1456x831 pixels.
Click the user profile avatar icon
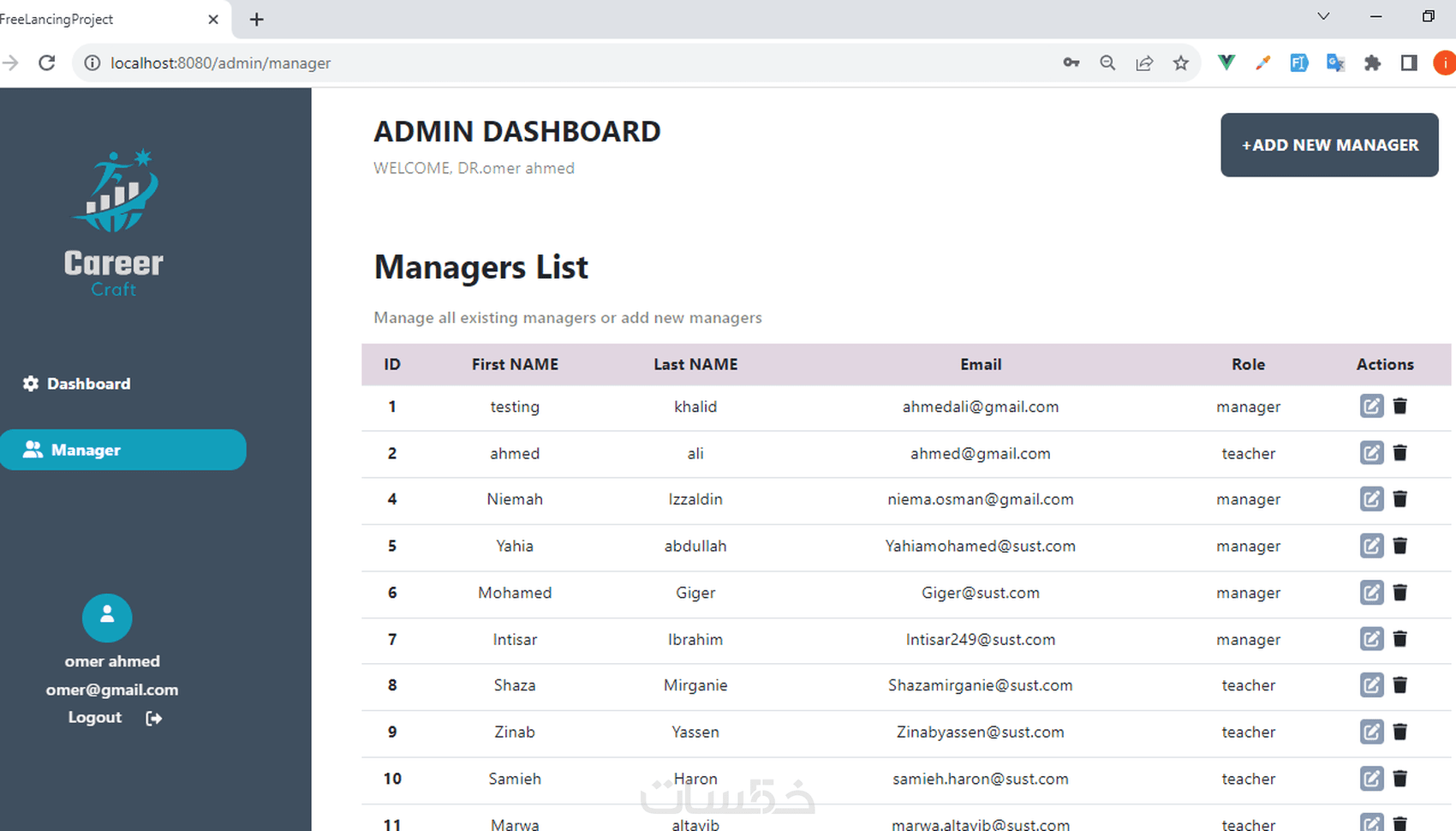pos(107,617)
